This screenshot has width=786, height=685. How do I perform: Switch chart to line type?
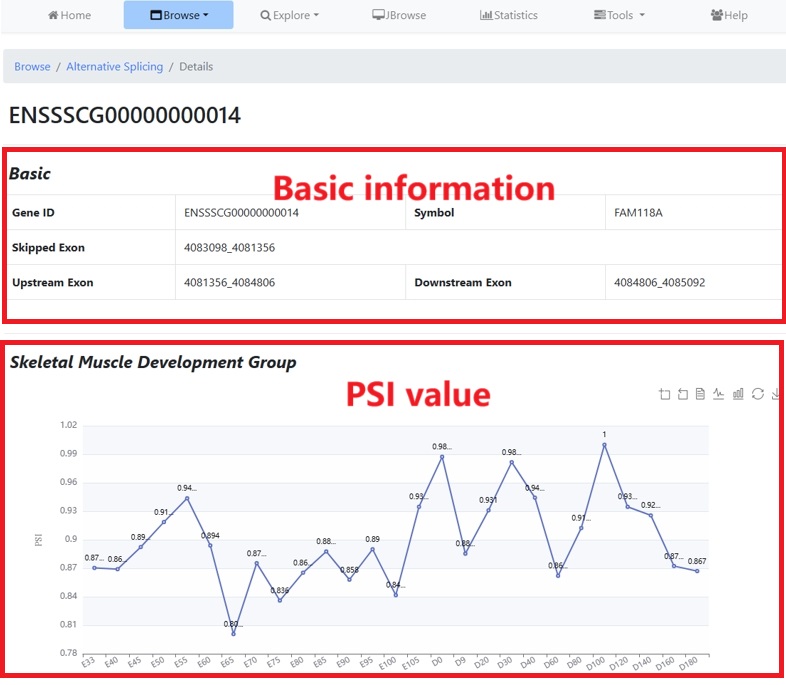[x=719, y=394]
